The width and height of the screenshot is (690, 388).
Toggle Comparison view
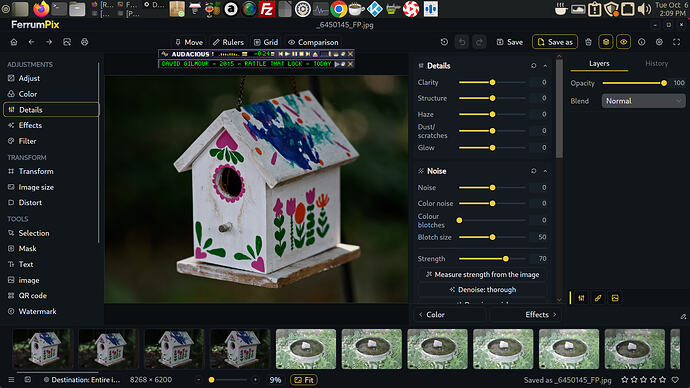pyautogui.click(x=313, y=42)
